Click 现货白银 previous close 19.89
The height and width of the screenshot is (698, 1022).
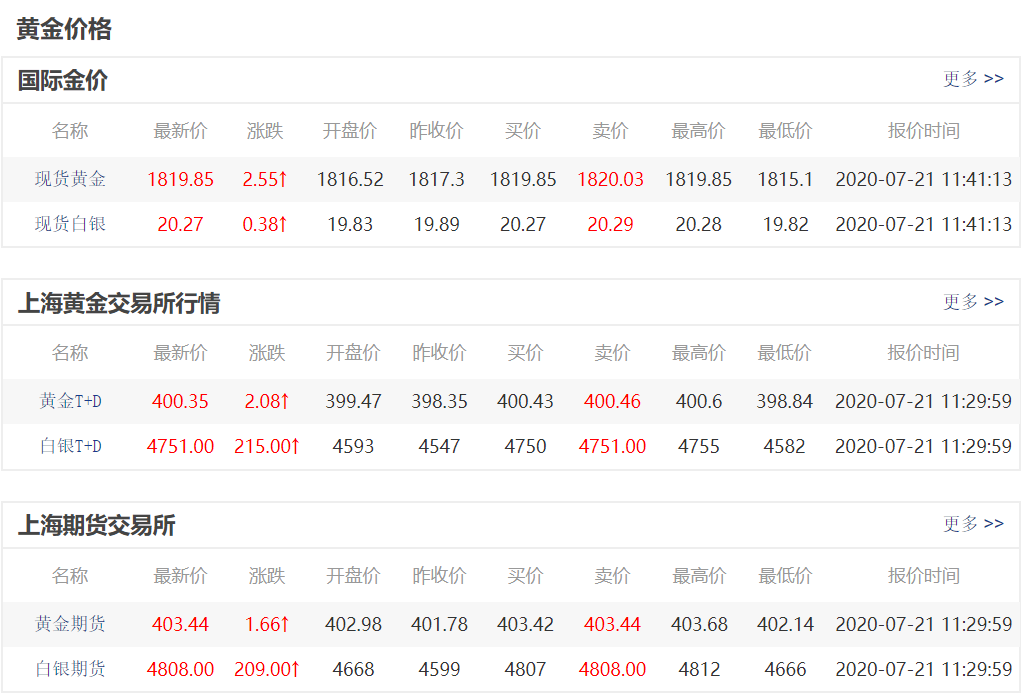click(437, 224)
